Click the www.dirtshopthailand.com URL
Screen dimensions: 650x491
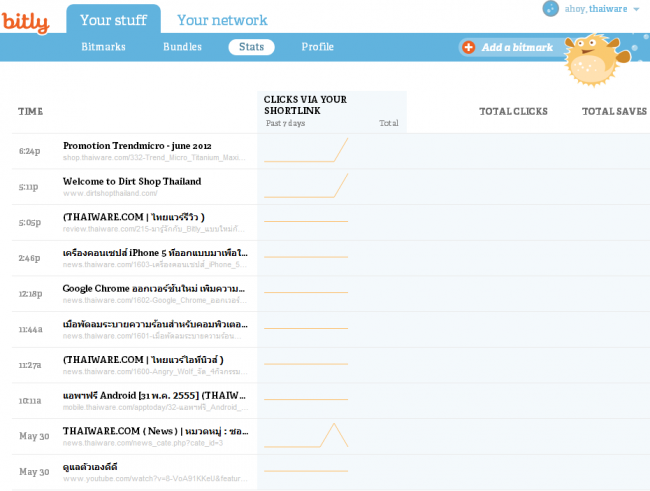pyautogui.click(x=110, y=193)
